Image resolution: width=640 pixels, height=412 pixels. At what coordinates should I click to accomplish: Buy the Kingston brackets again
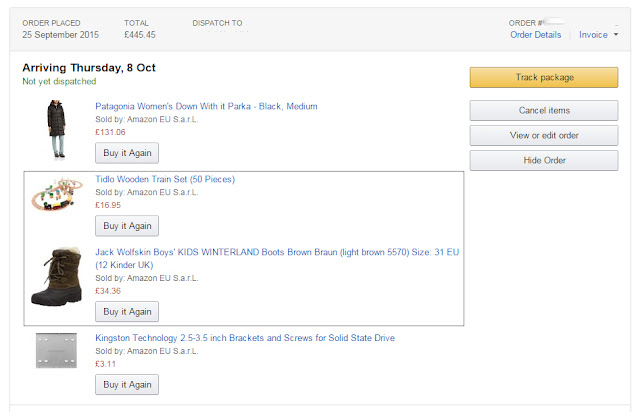tap(127, 384)
